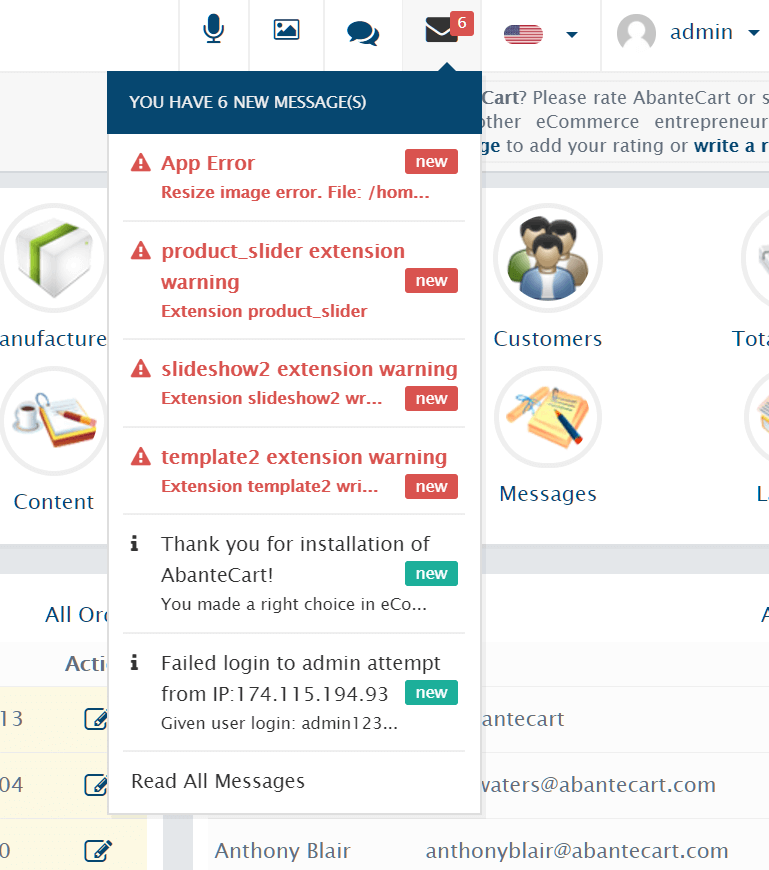Open product_slider extension warning message

click(294, 280)
